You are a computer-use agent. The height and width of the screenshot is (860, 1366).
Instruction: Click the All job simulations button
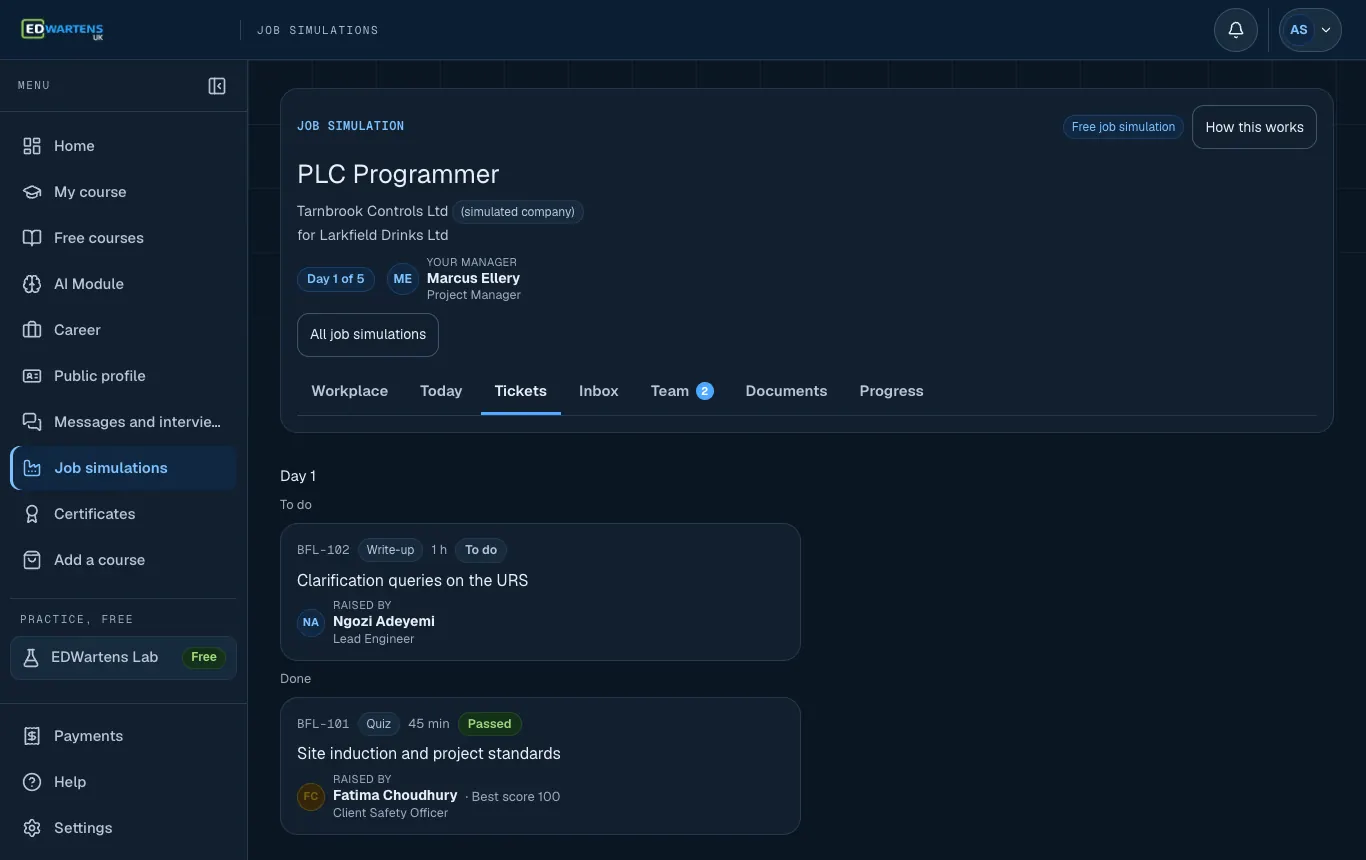pos(368,335)
